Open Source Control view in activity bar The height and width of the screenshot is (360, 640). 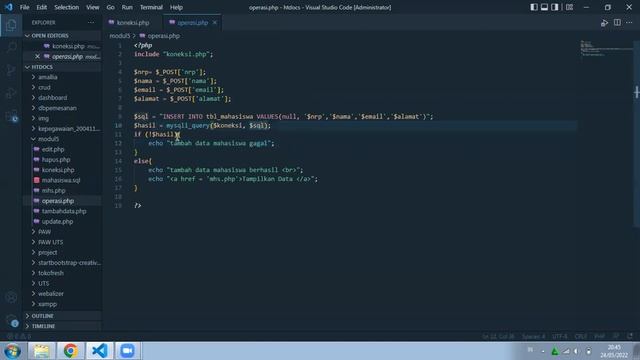11,70
